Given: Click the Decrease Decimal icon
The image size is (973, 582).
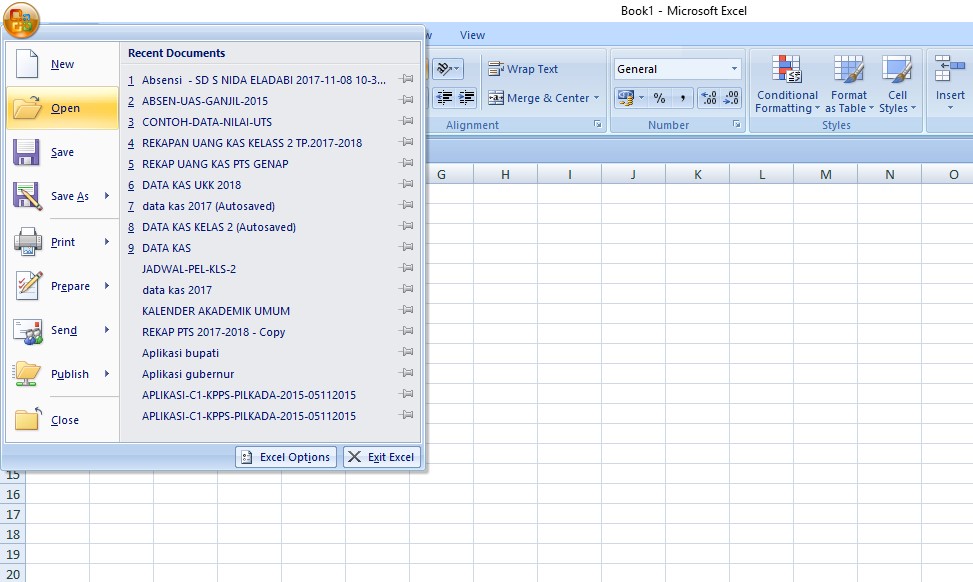Looking at the screenshot, I should 730,98.
